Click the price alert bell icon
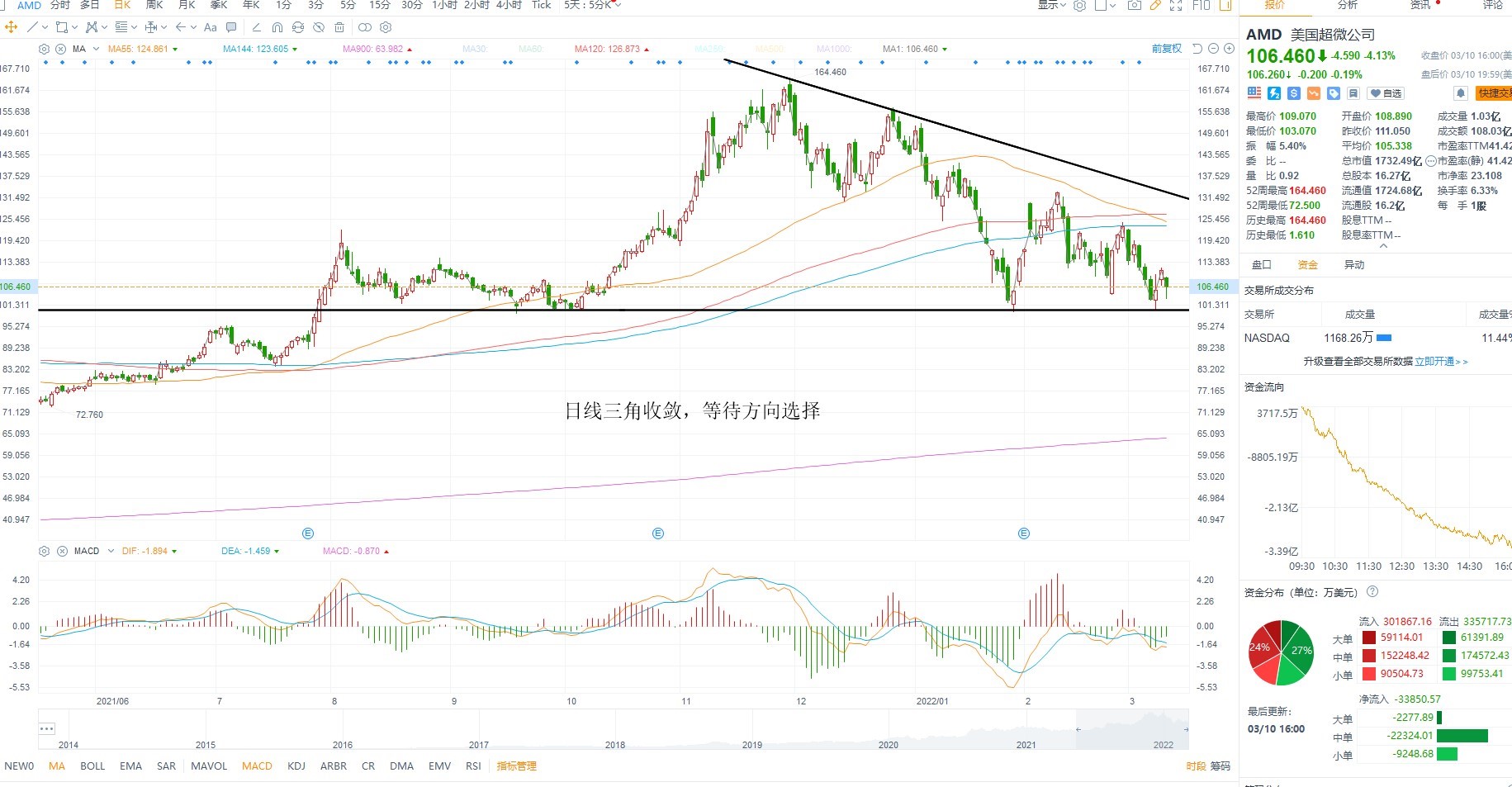The height and width of the screenshot is (787, 1512). tap(1461, 93)
